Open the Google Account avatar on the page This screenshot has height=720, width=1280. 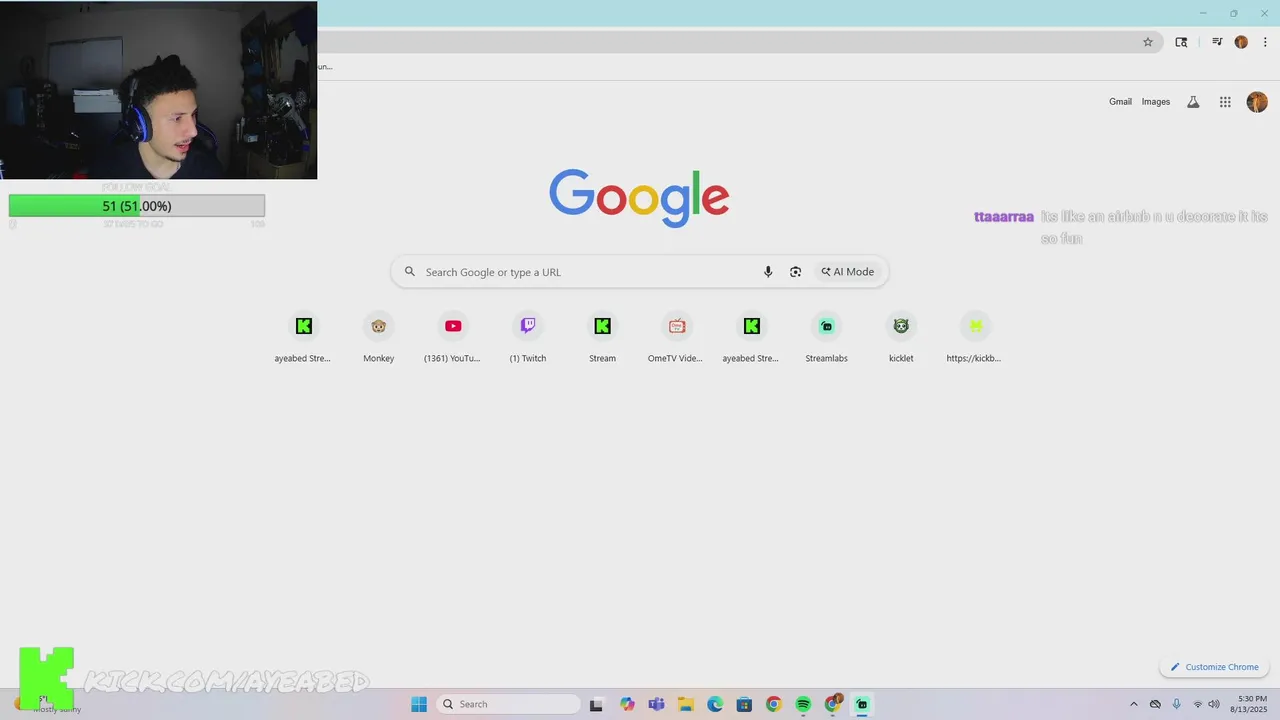[x=1257, y=102]
